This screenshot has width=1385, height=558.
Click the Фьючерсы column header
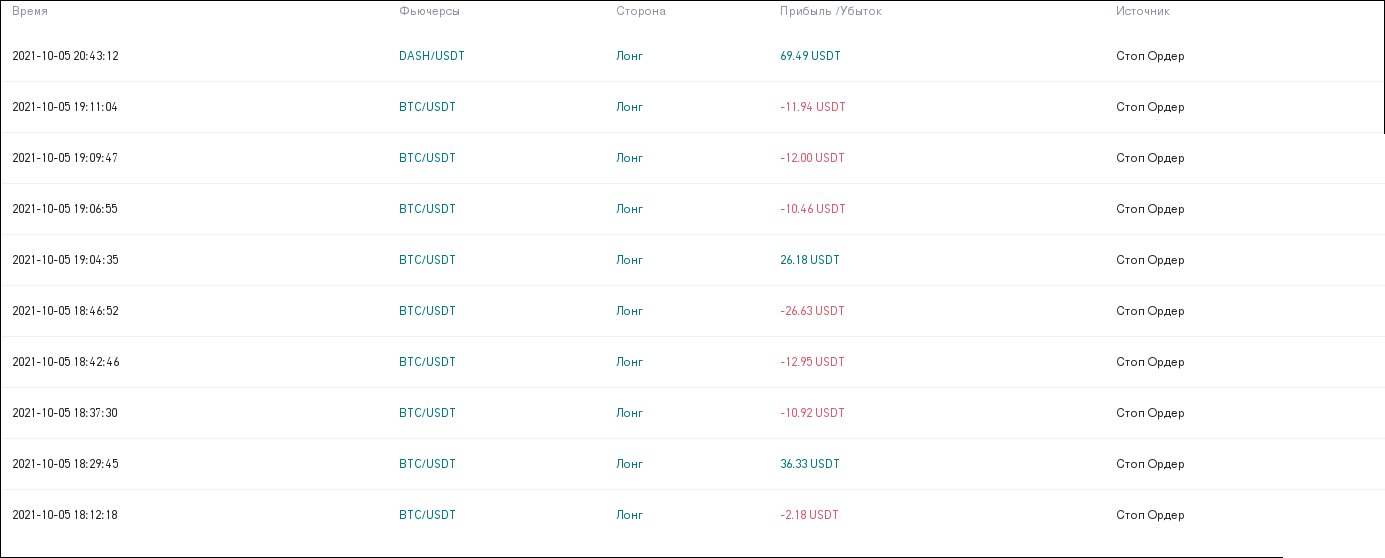(429, 11)
